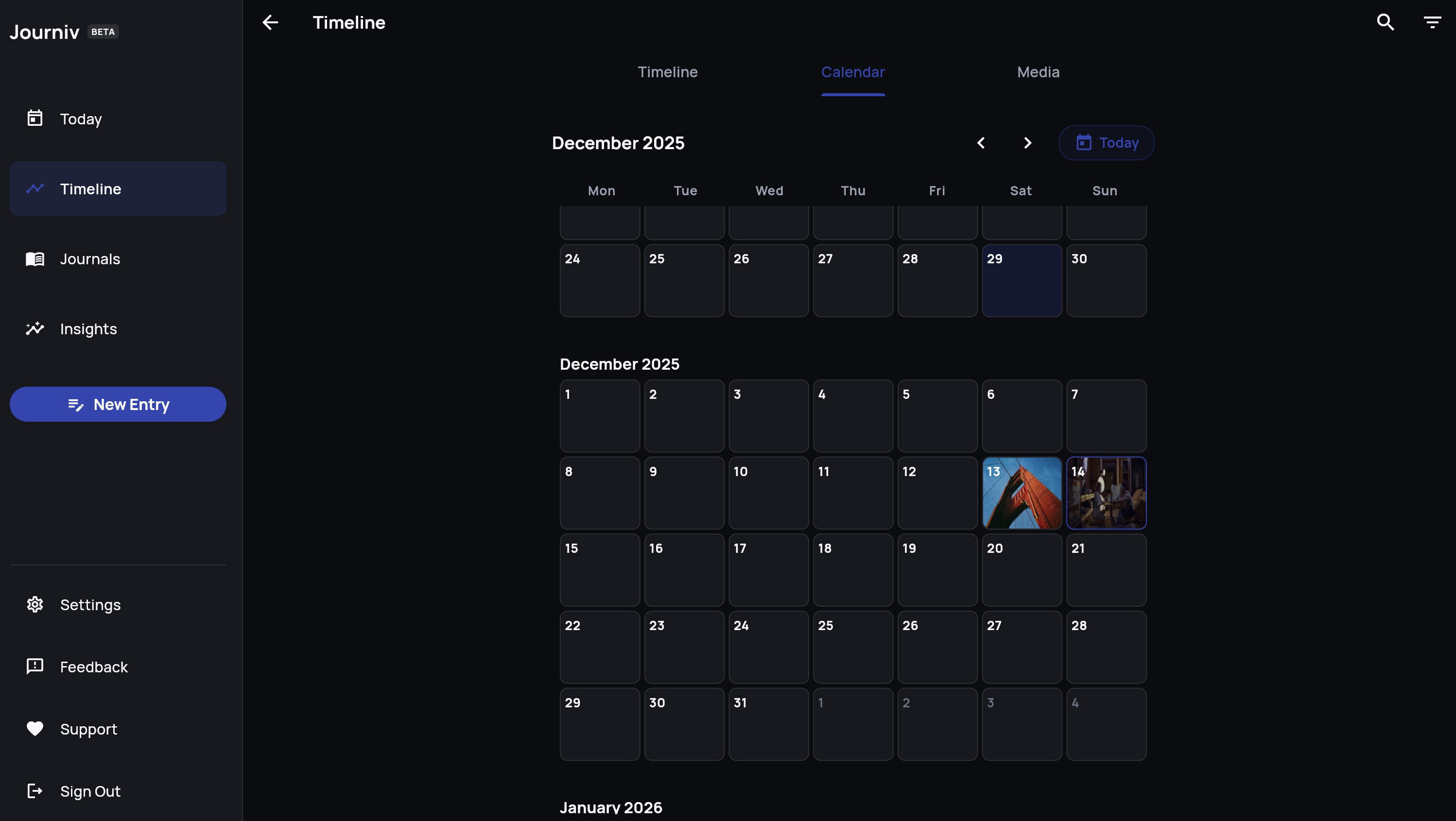The width and height of the screenshot is (1456, 821).
Task: Open the photo entry on December 14
Action: tap(1106, 493)
